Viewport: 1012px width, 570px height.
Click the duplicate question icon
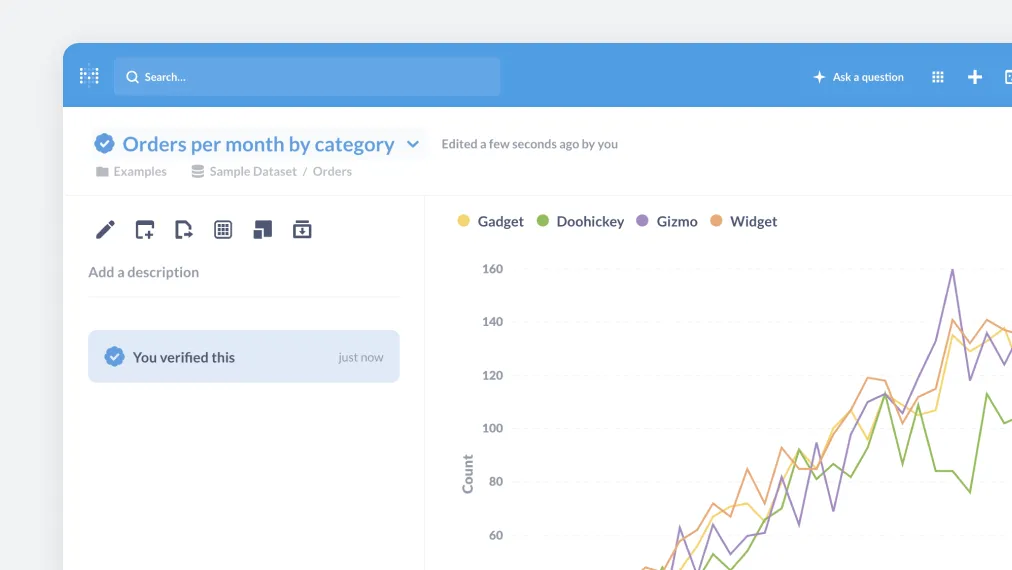(x=262, y=230)
